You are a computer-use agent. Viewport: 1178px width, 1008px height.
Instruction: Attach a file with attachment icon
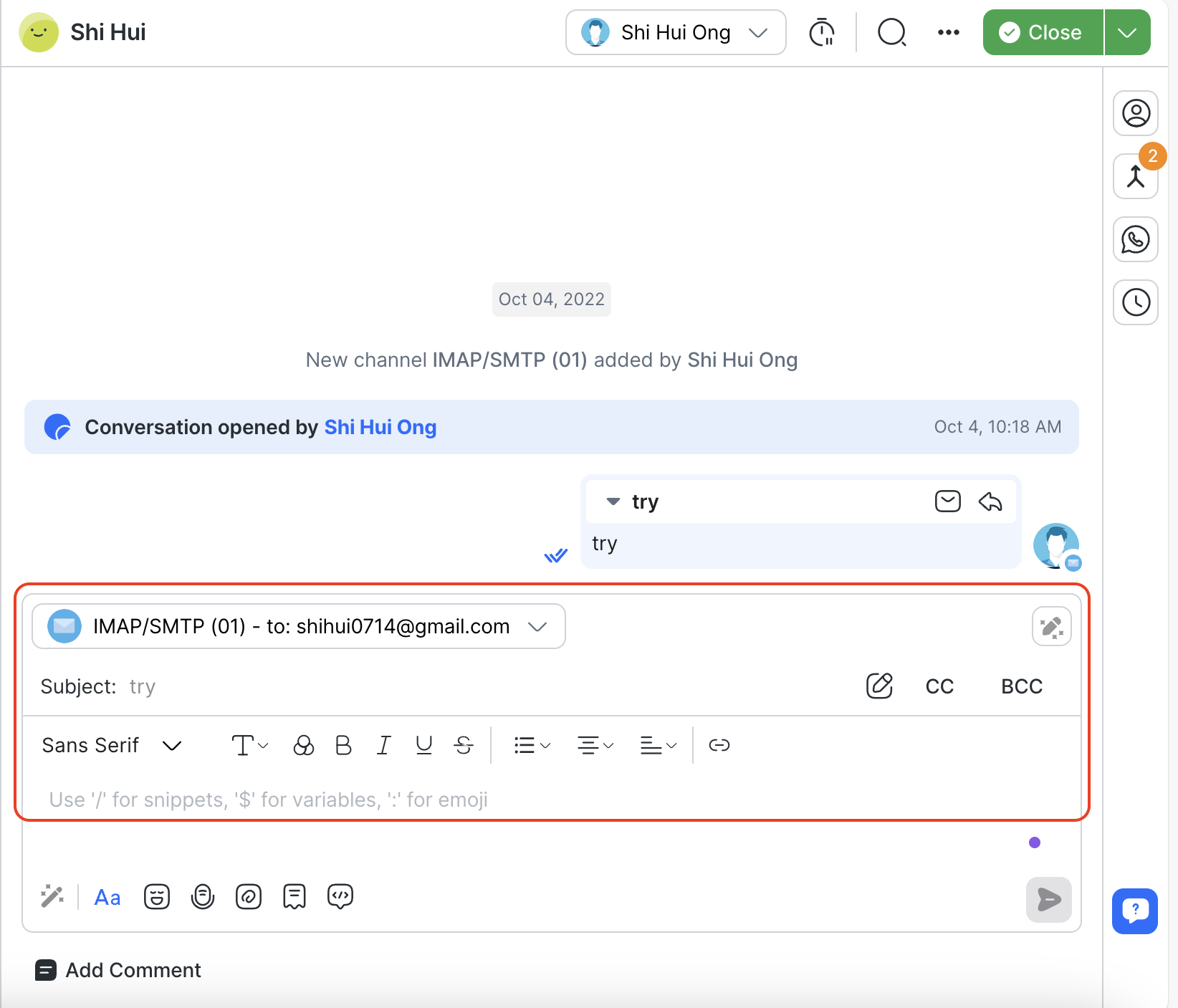249,896
